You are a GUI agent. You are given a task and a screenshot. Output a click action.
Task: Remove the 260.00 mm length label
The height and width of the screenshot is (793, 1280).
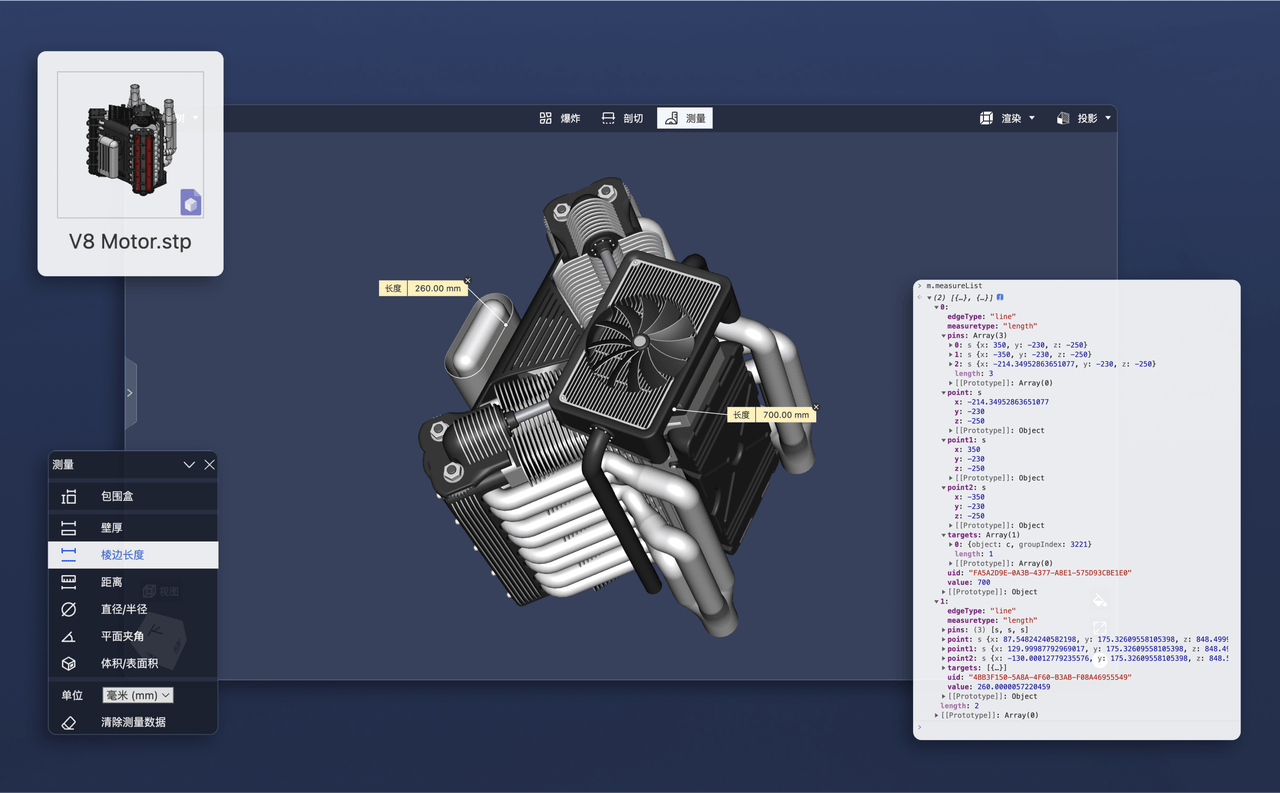click(468, 281)
